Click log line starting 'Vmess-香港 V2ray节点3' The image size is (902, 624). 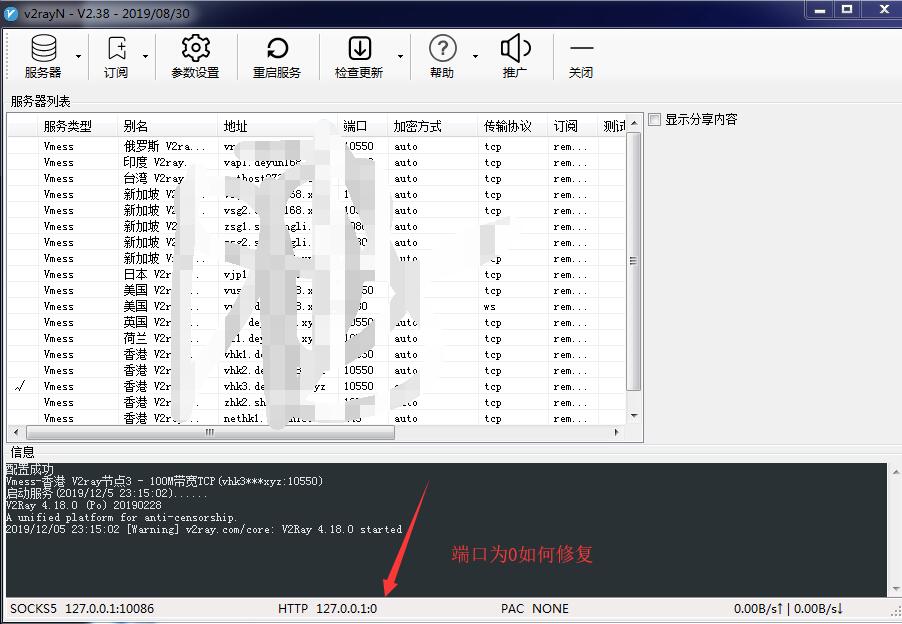click(165, 481)
